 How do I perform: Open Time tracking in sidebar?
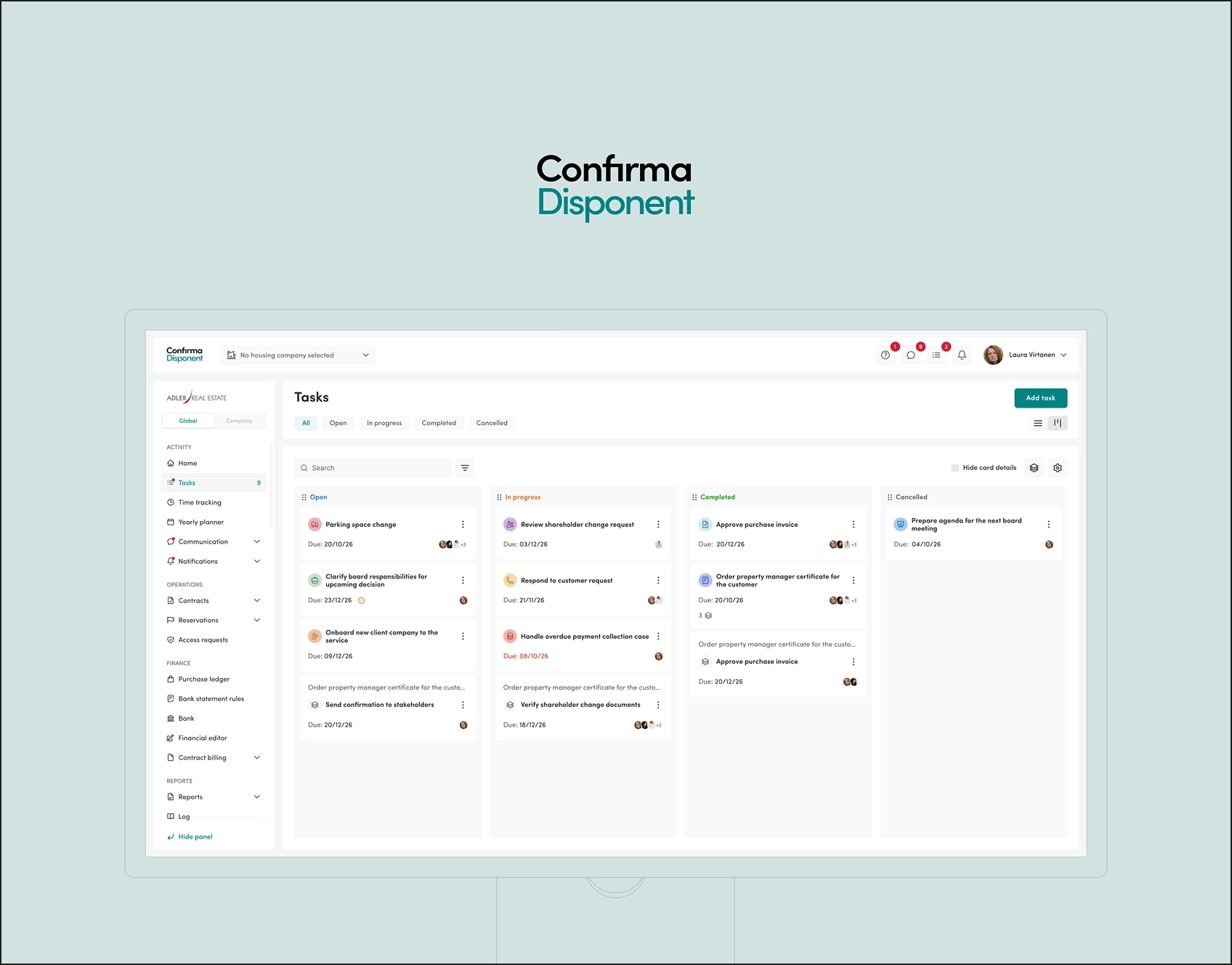[214, 503]
